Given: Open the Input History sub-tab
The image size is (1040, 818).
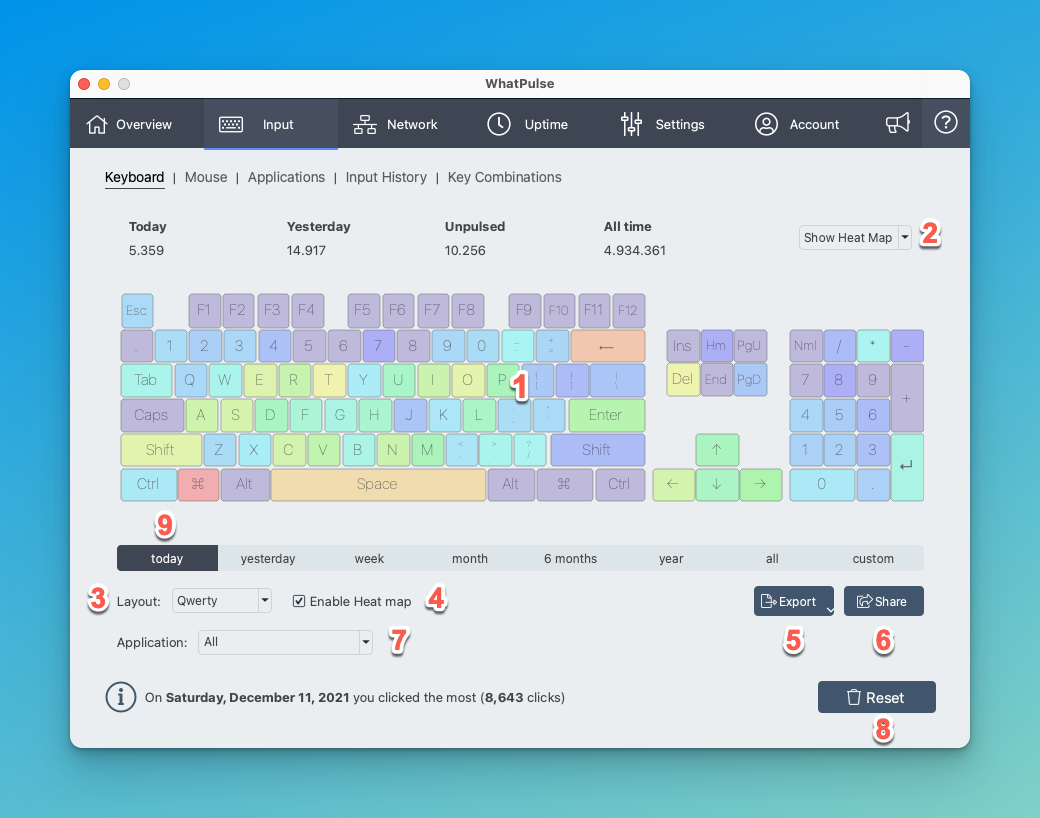Looking at the screenshot, I should click(x=386, y=177).
